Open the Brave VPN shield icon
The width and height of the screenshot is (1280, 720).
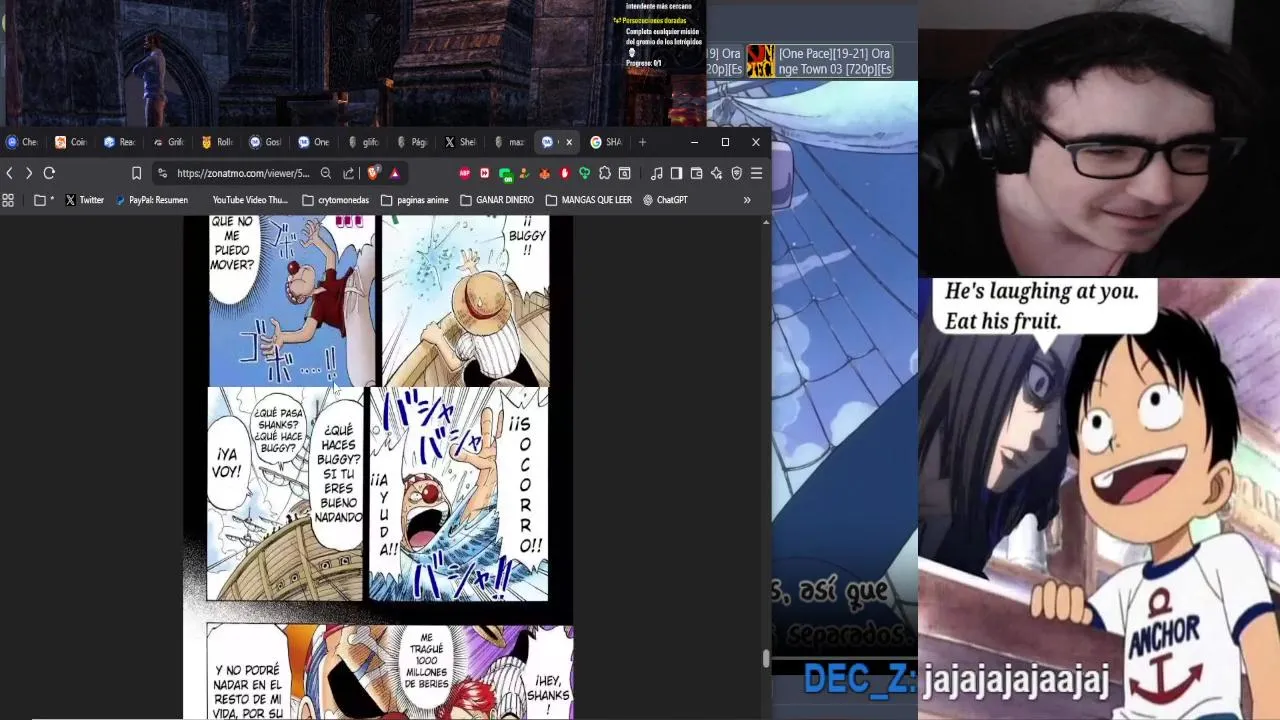[x=737, y=173]
